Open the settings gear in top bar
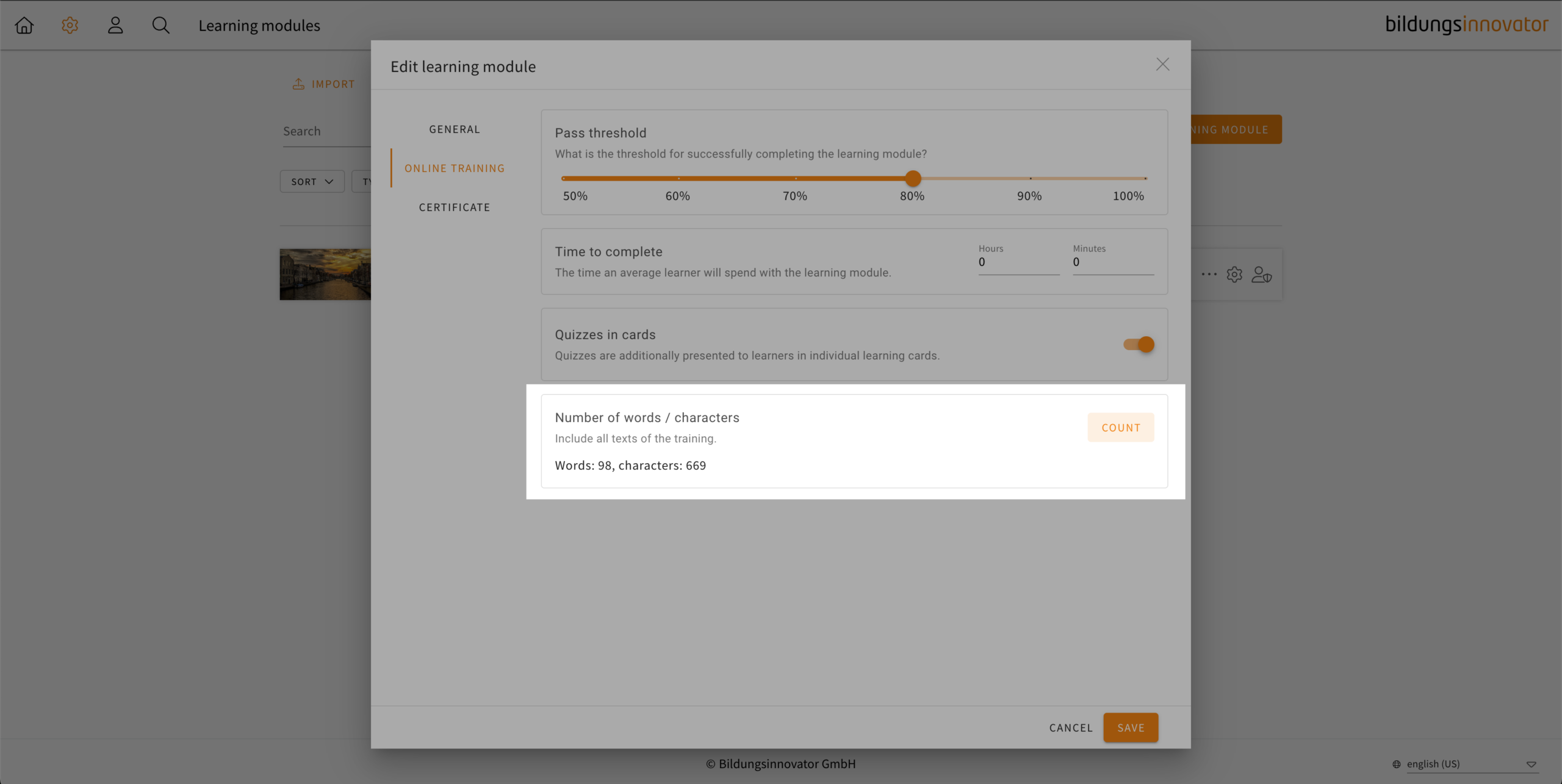1562x784 pixels. click(70, 26)
